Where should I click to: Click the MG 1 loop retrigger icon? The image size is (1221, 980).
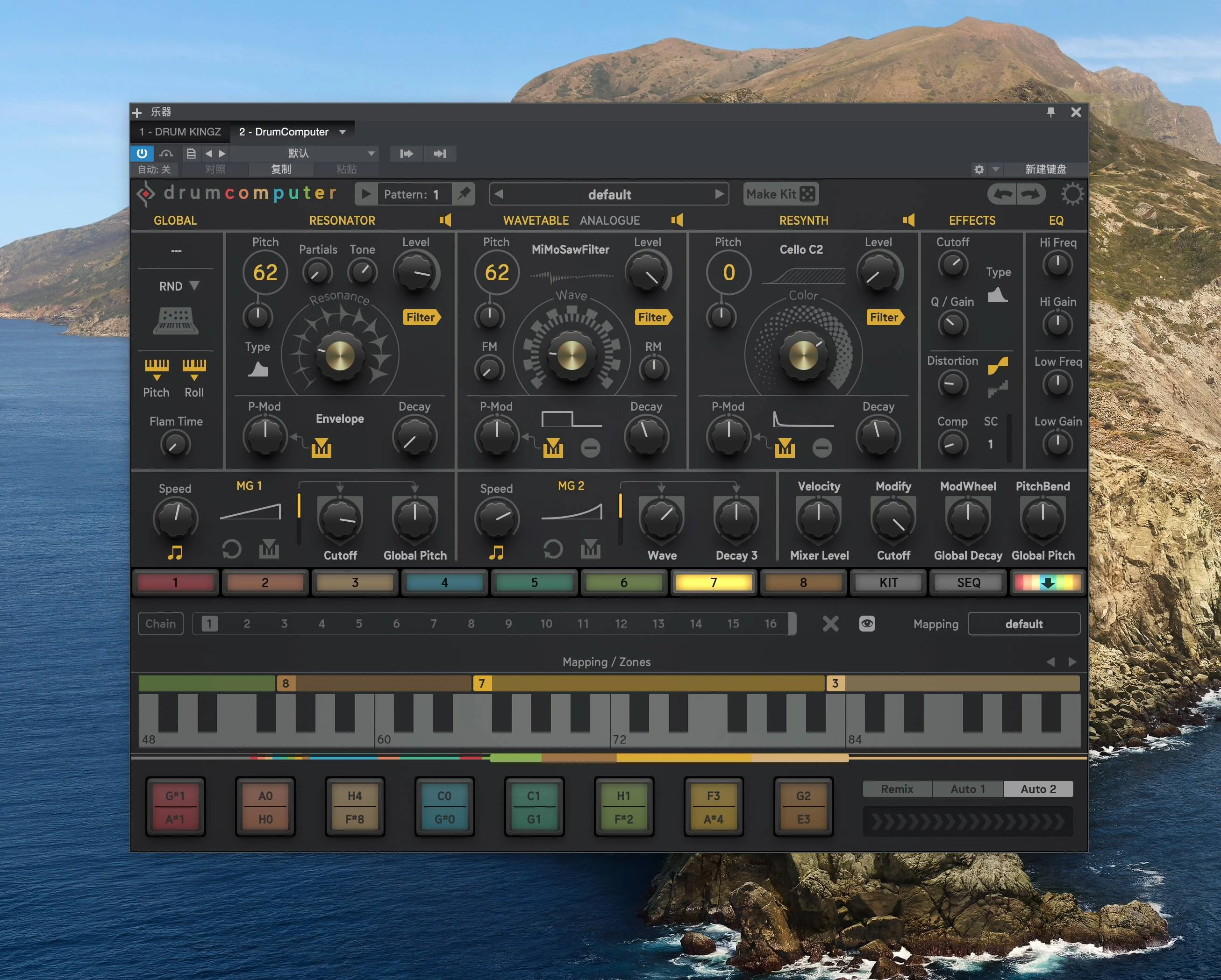tap(231, 548)
